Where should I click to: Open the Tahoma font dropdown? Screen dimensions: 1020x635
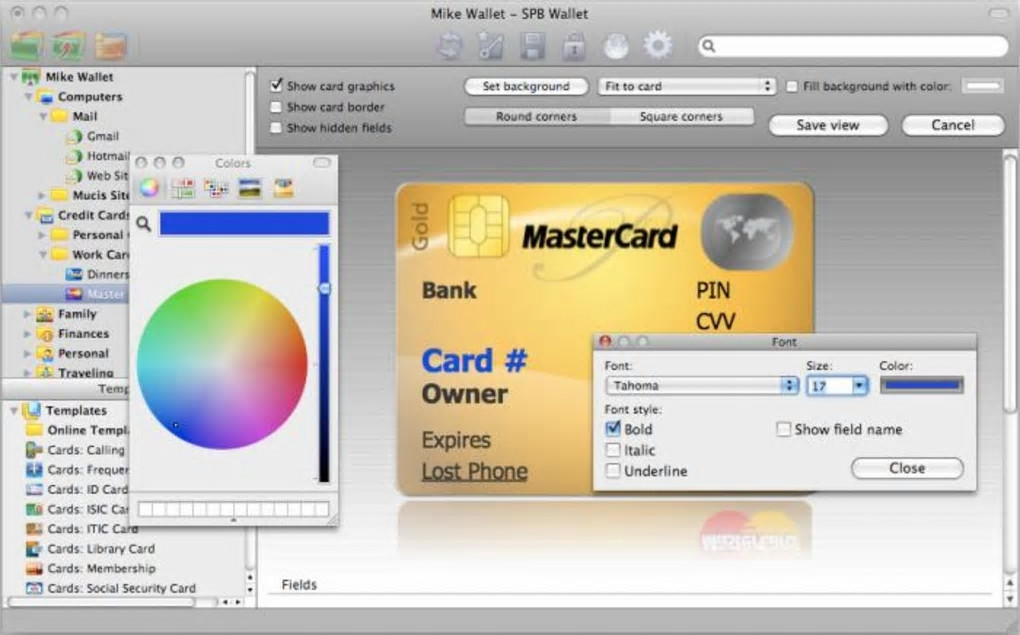click(702, 386)
